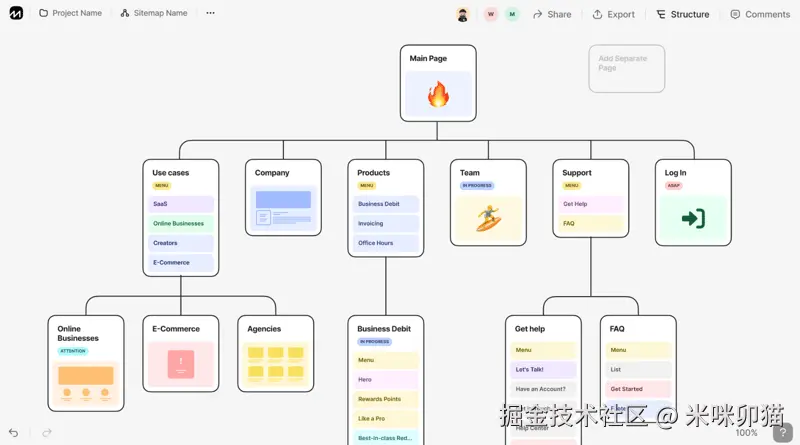Select the Company page wireframe thumbnail

click(x=283, y=208)
